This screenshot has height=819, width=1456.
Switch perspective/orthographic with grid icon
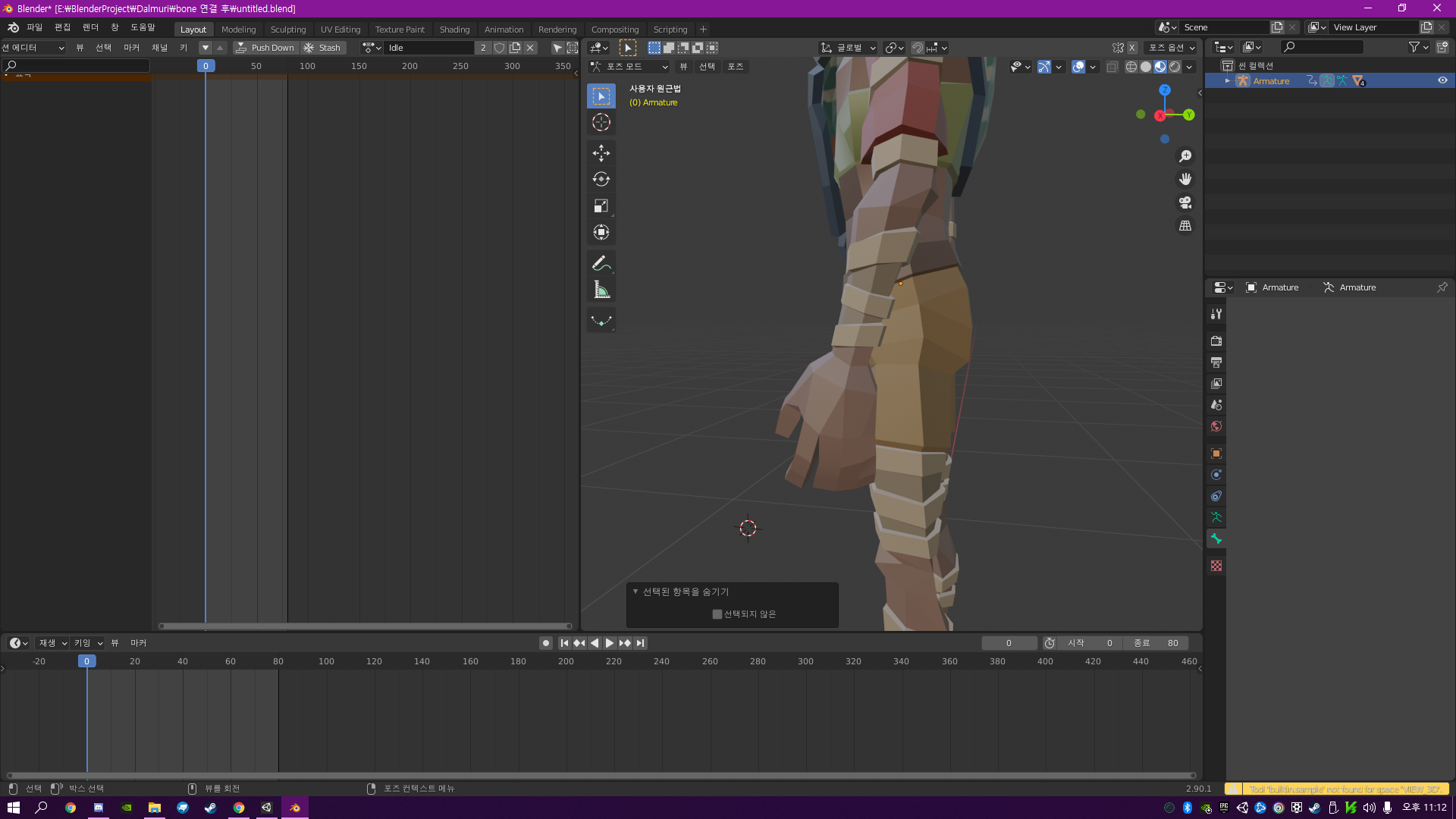coord(1185,226)
